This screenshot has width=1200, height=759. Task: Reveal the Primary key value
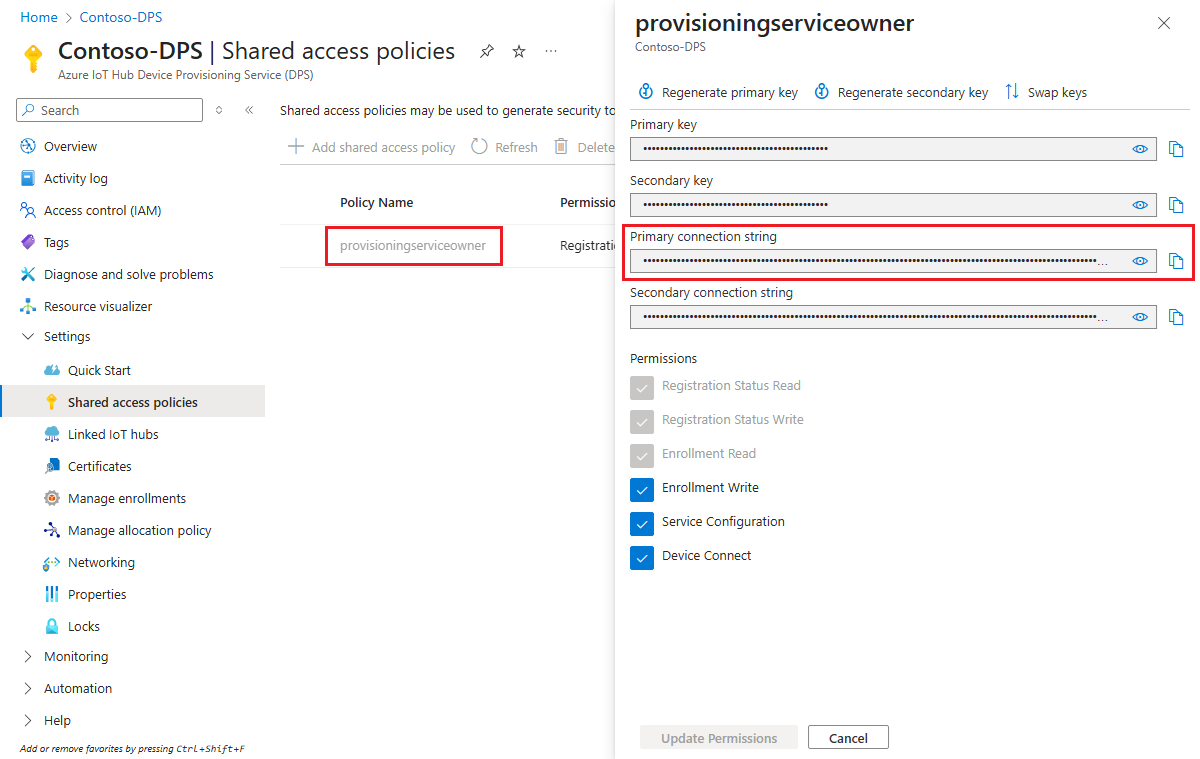(x=1140, y=148)
